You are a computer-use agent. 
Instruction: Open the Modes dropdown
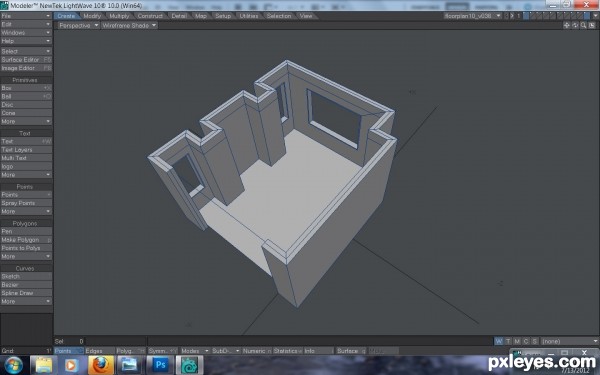click(x=195, y=351)
